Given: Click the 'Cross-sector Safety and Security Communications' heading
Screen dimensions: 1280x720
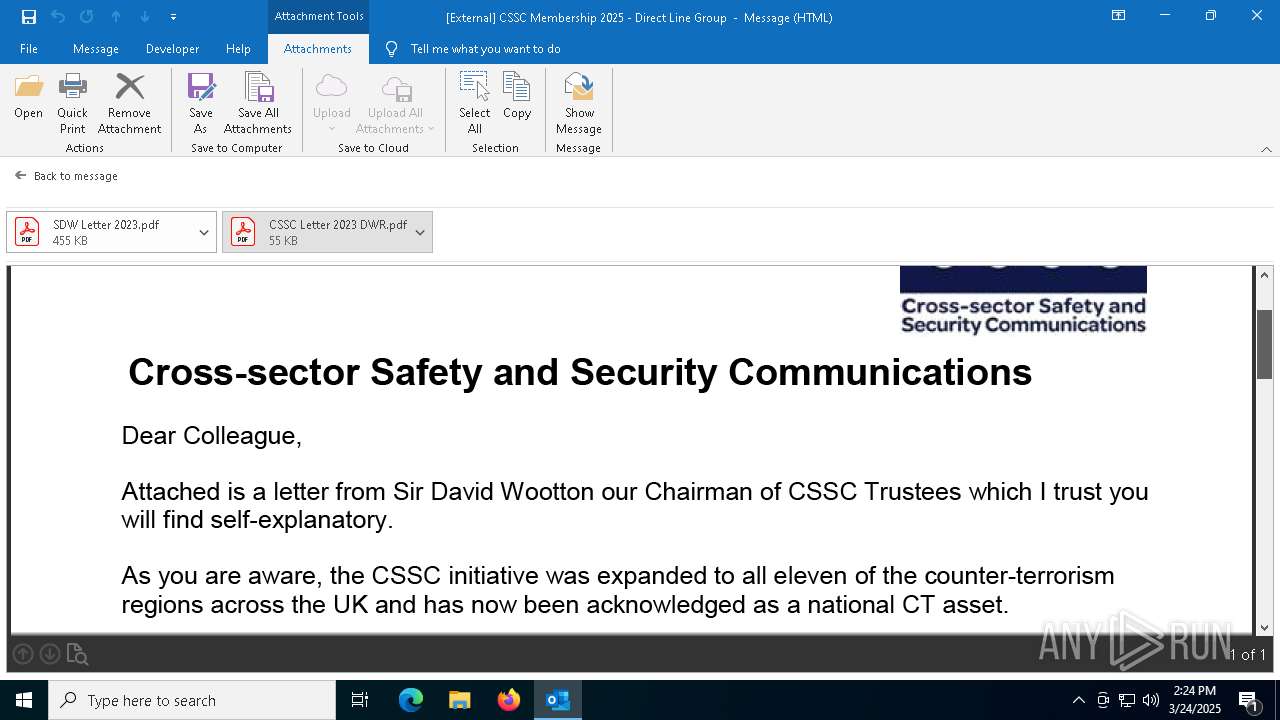Looking at the screenshot, I should tap(580, 373).
